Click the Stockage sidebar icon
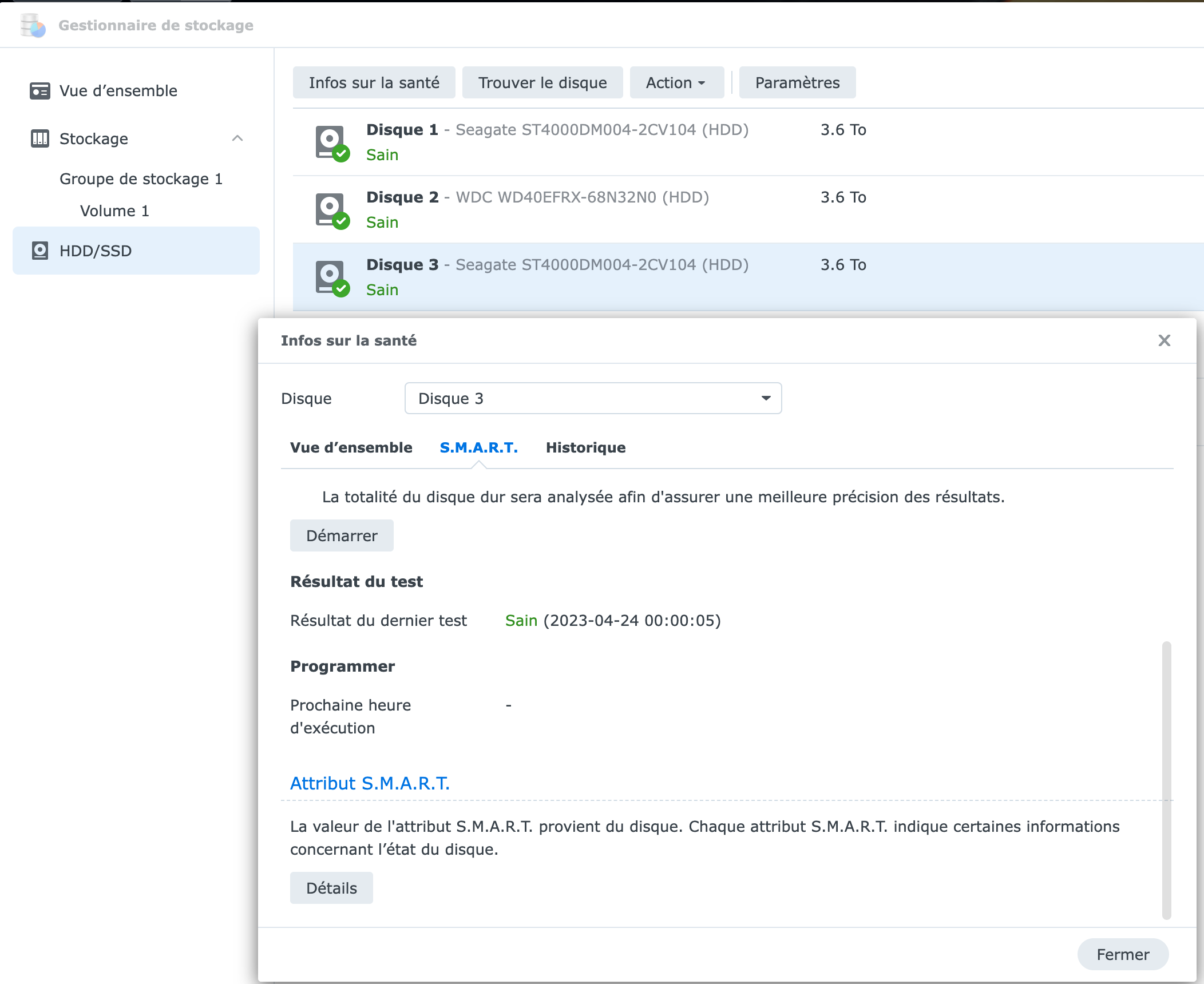Image resolution: width=1204 pixels, height=984 pixels. tap(39, 139)
